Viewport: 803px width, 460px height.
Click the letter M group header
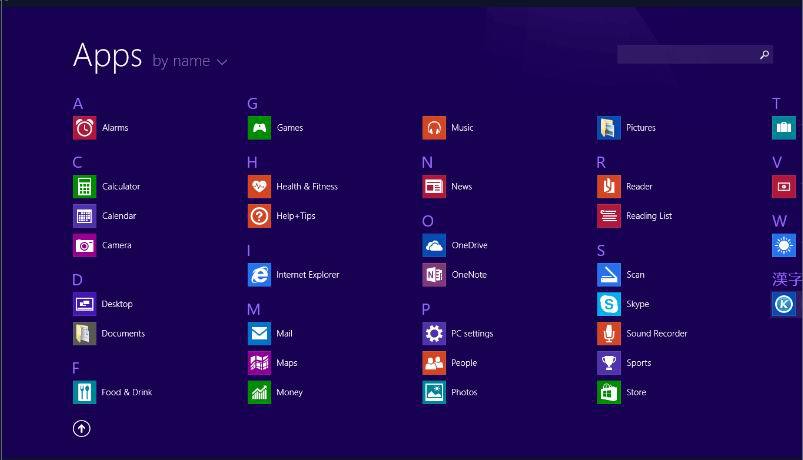click(253, 309)
